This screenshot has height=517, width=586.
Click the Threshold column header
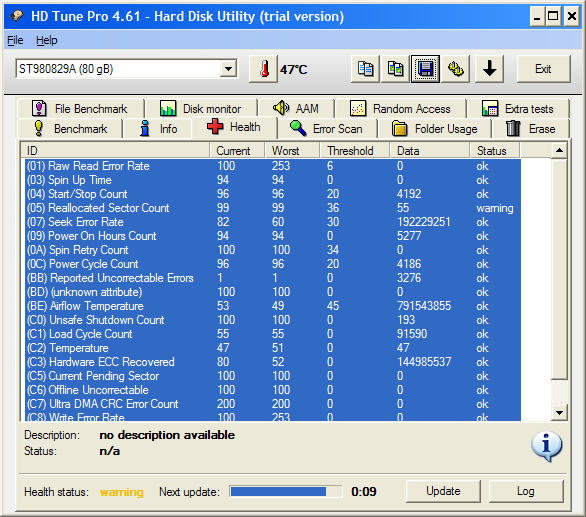(x=355, y=151)
